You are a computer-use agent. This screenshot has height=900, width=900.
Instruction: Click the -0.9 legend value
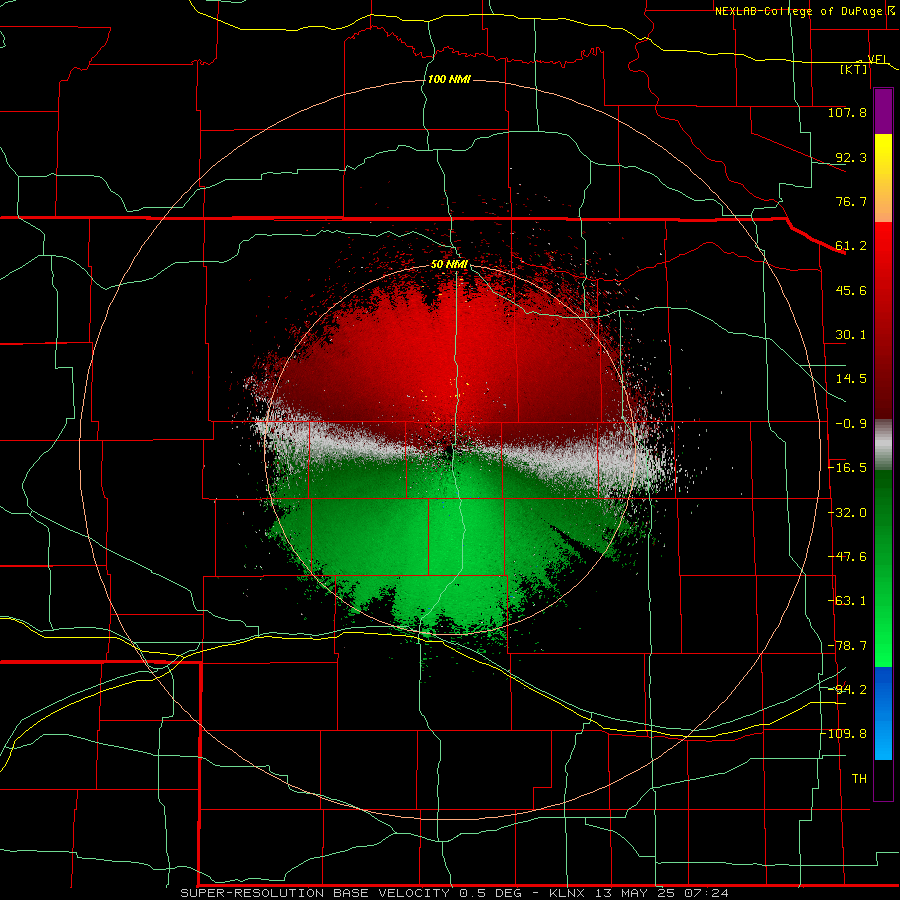point(851,424)
